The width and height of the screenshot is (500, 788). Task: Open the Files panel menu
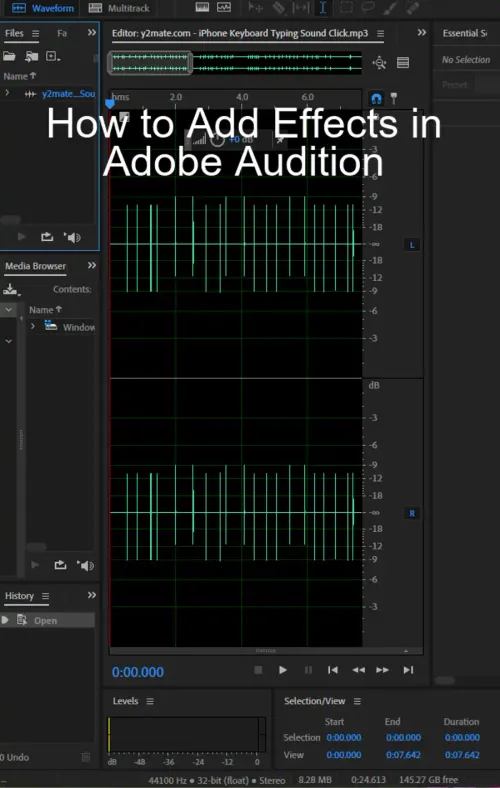[35, 34]
